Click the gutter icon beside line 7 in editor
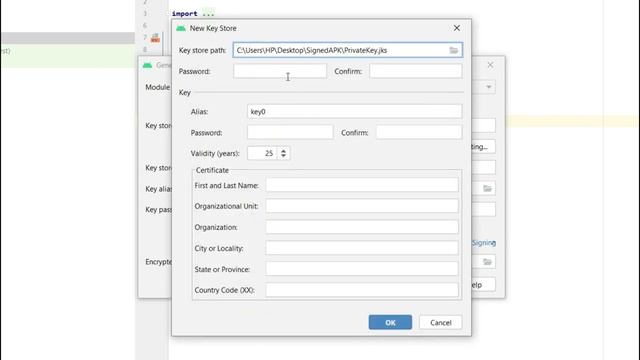 (155, 38)
